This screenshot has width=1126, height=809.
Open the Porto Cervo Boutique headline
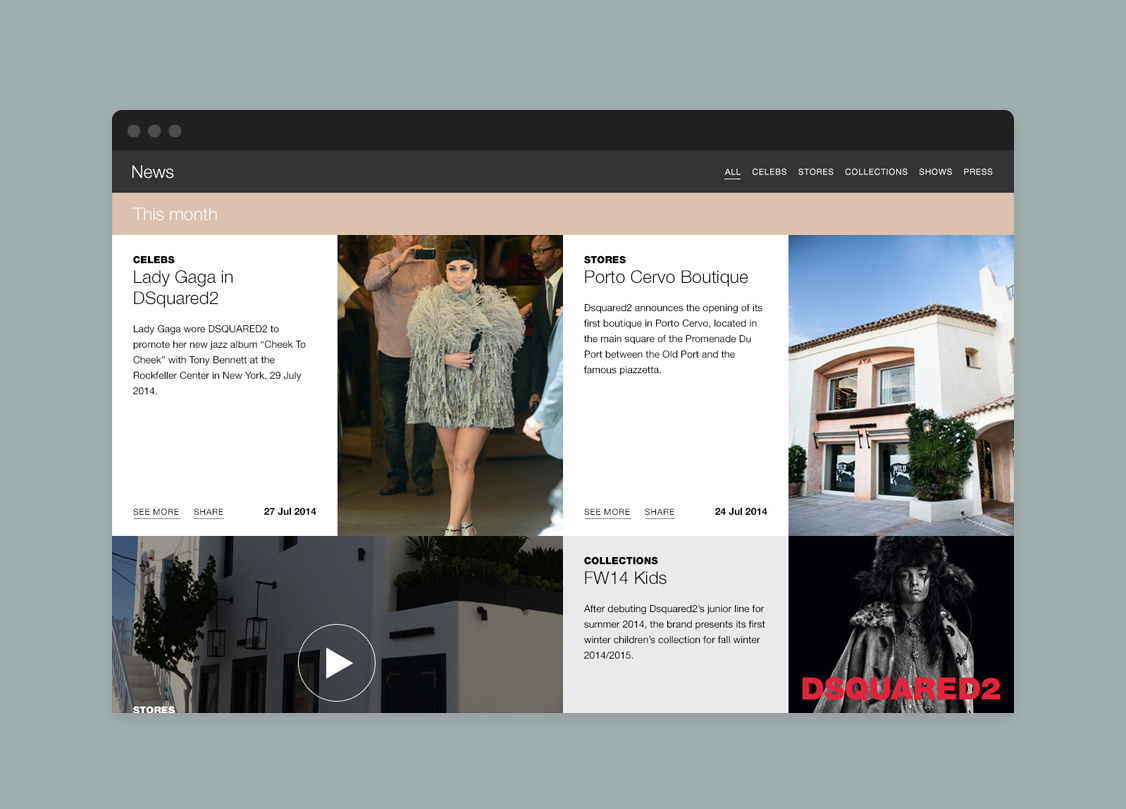pyautogui.click(x=665, y=277)
